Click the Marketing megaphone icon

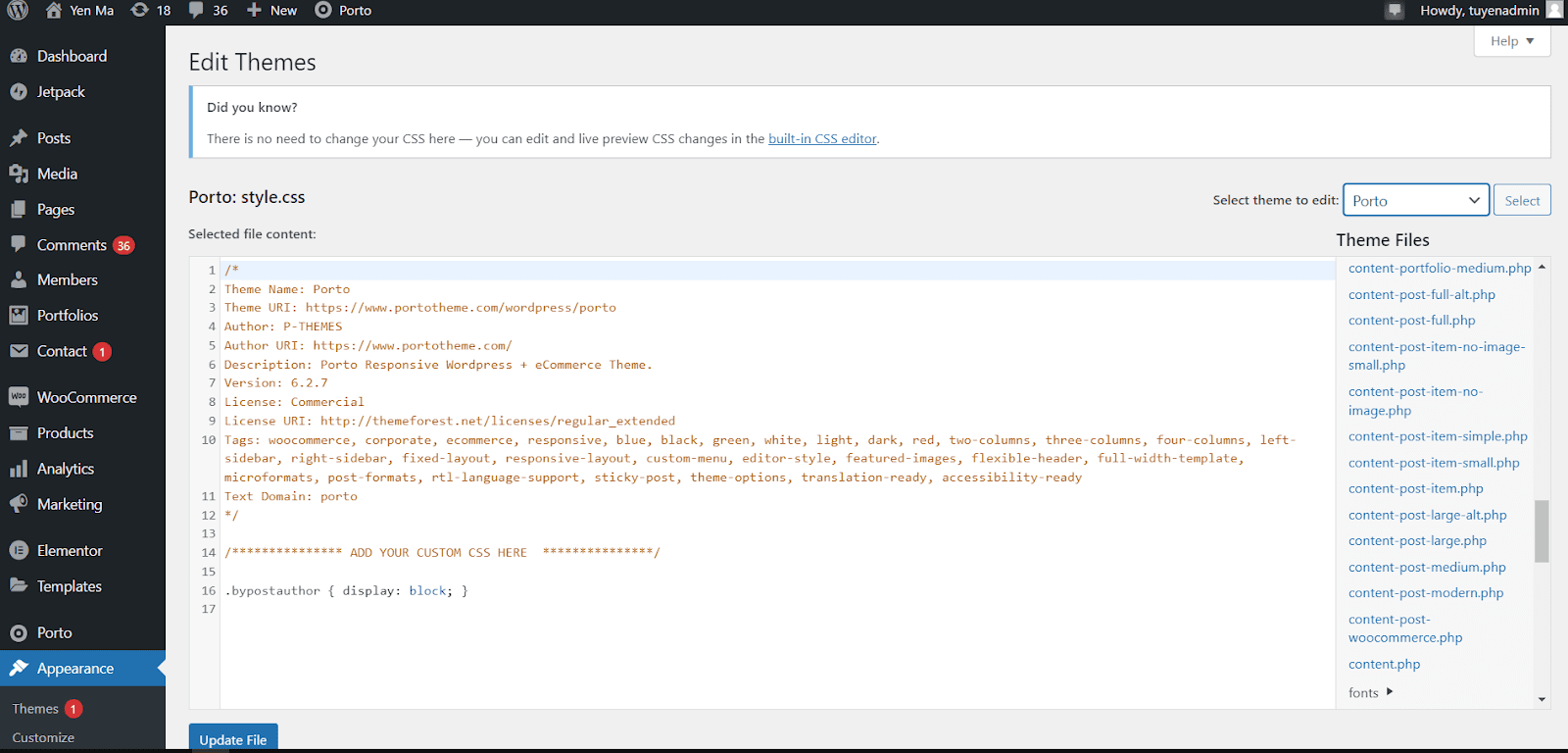[x=19, y=504]
